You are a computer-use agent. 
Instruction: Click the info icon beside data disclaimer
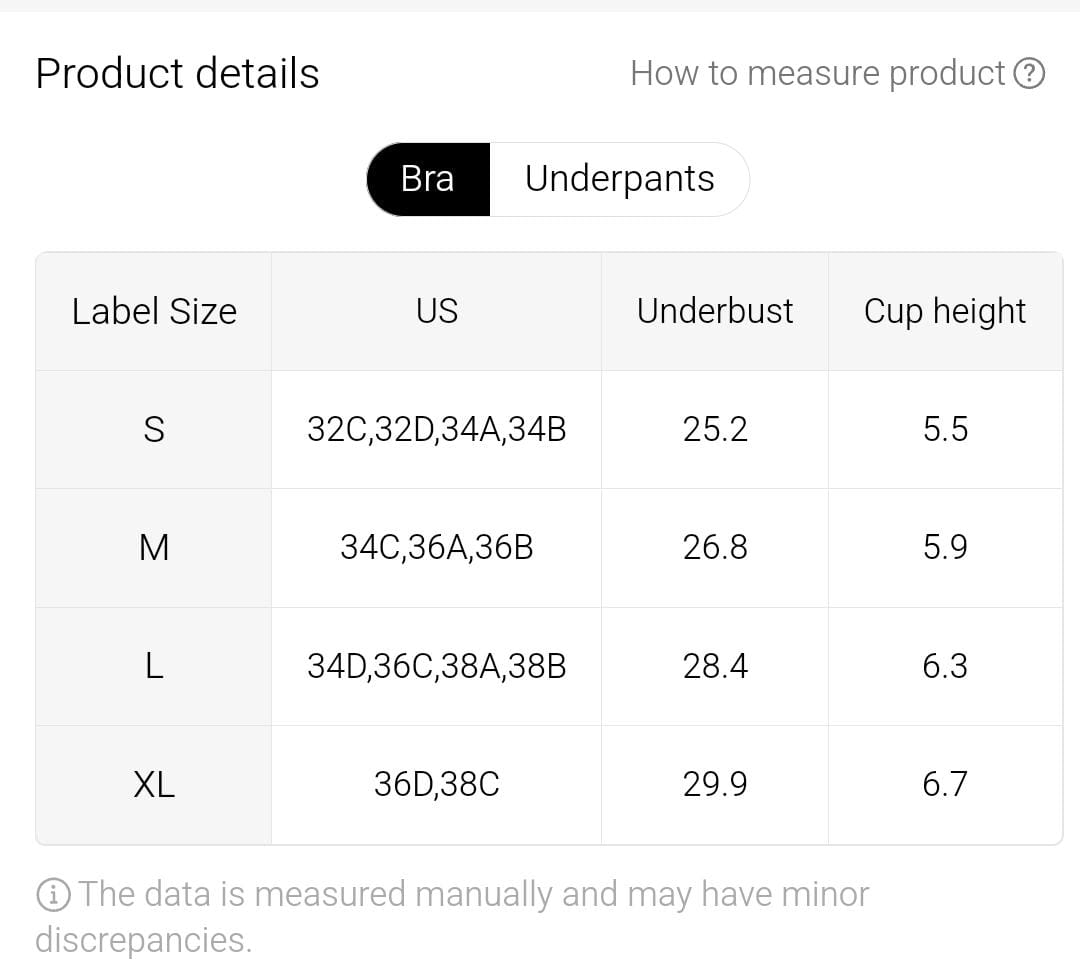point(53,894)
